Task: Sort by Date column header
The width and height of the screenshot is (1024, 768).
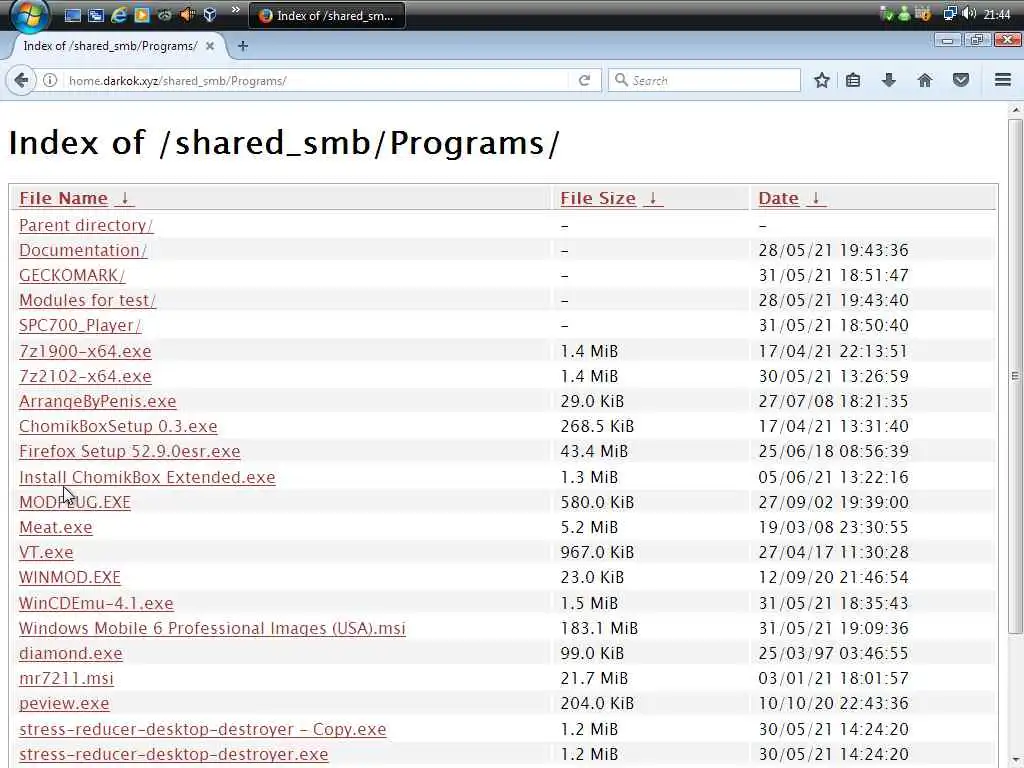Action: tap(778, 198)
